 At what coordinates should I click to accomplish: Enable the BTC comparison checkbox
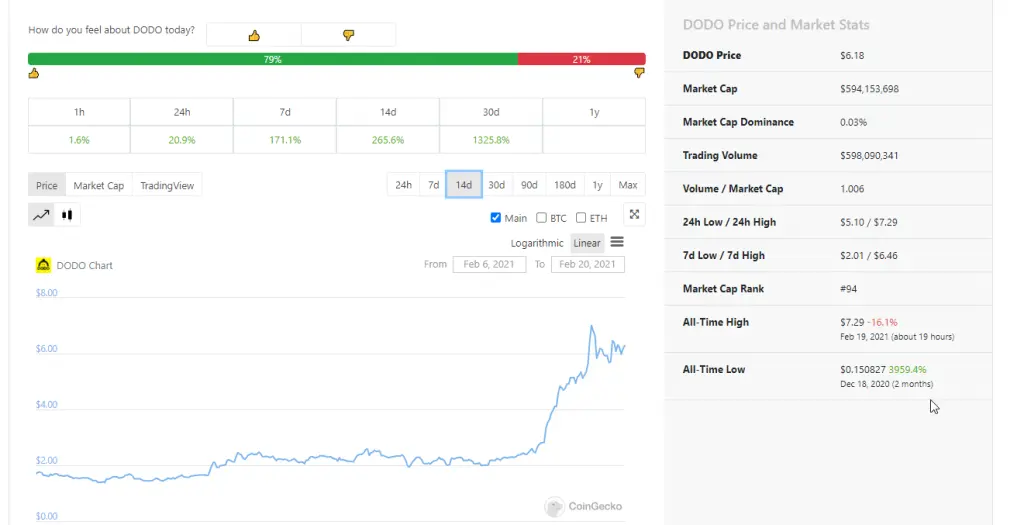(541, 218)
